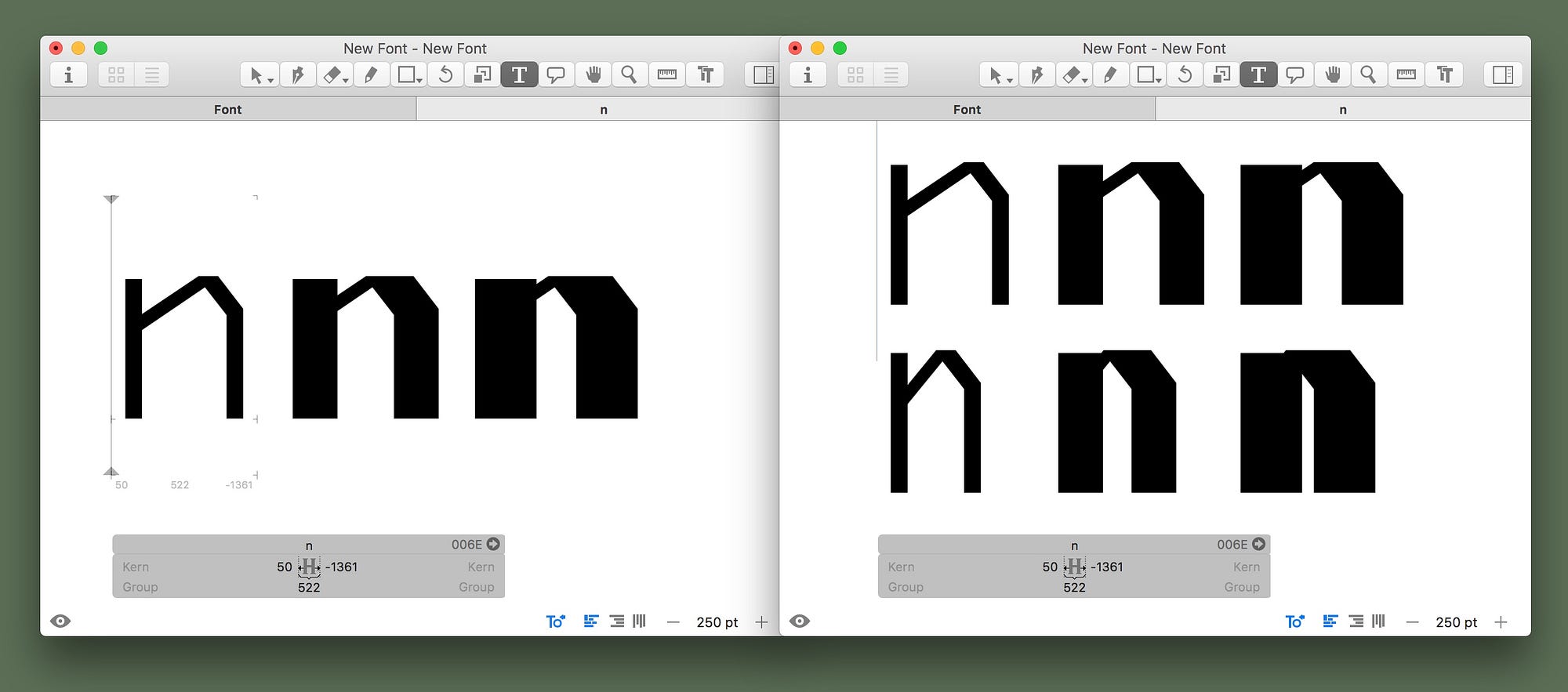The width and height of the screenshot is (1568, 692).
Task: Activate the Text tool in left window
Action: pyautogui.click(x=519, y=74)
